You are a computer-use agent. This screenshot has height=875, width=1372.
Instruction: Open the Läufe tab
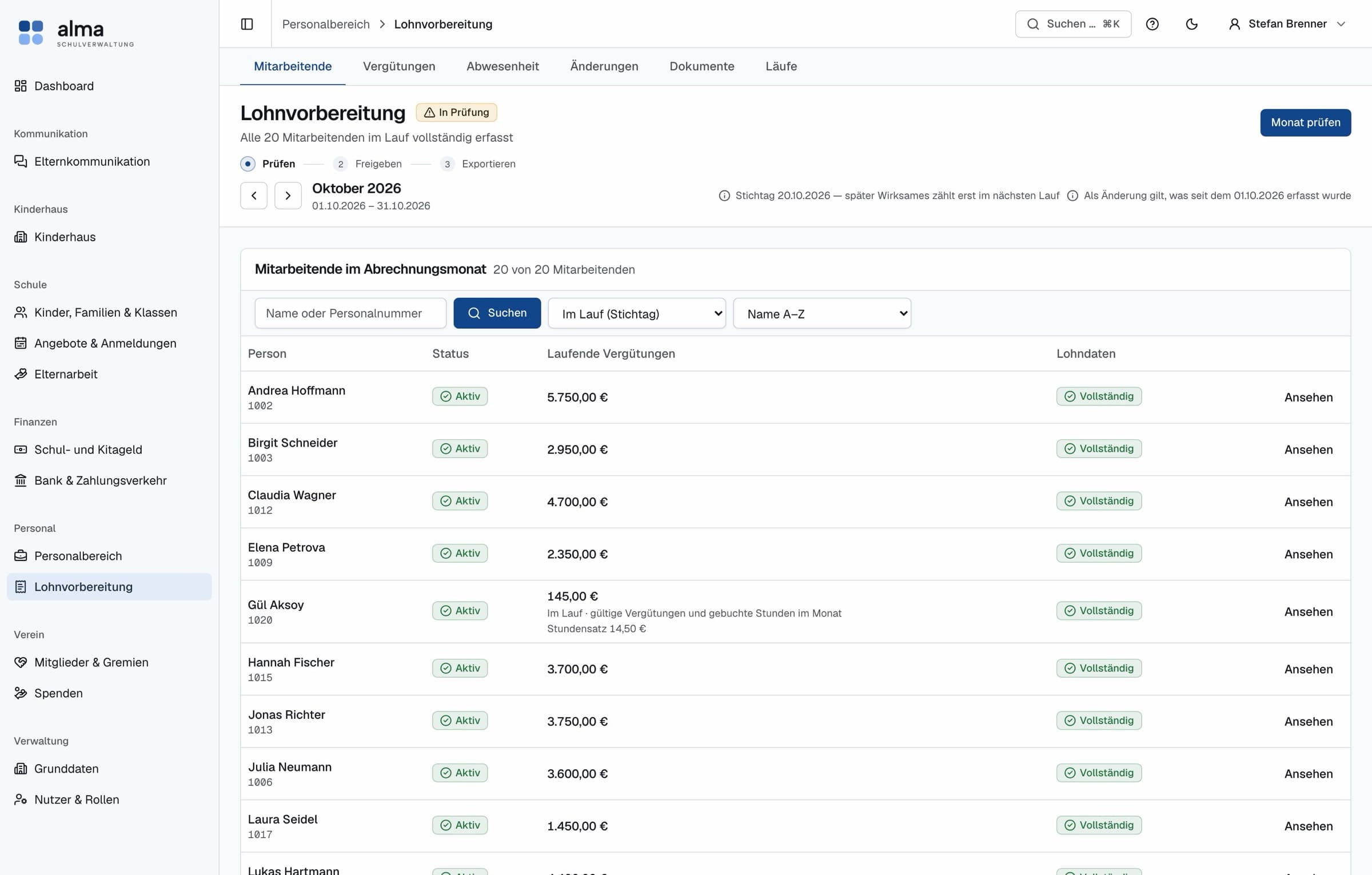click(781, 66)
